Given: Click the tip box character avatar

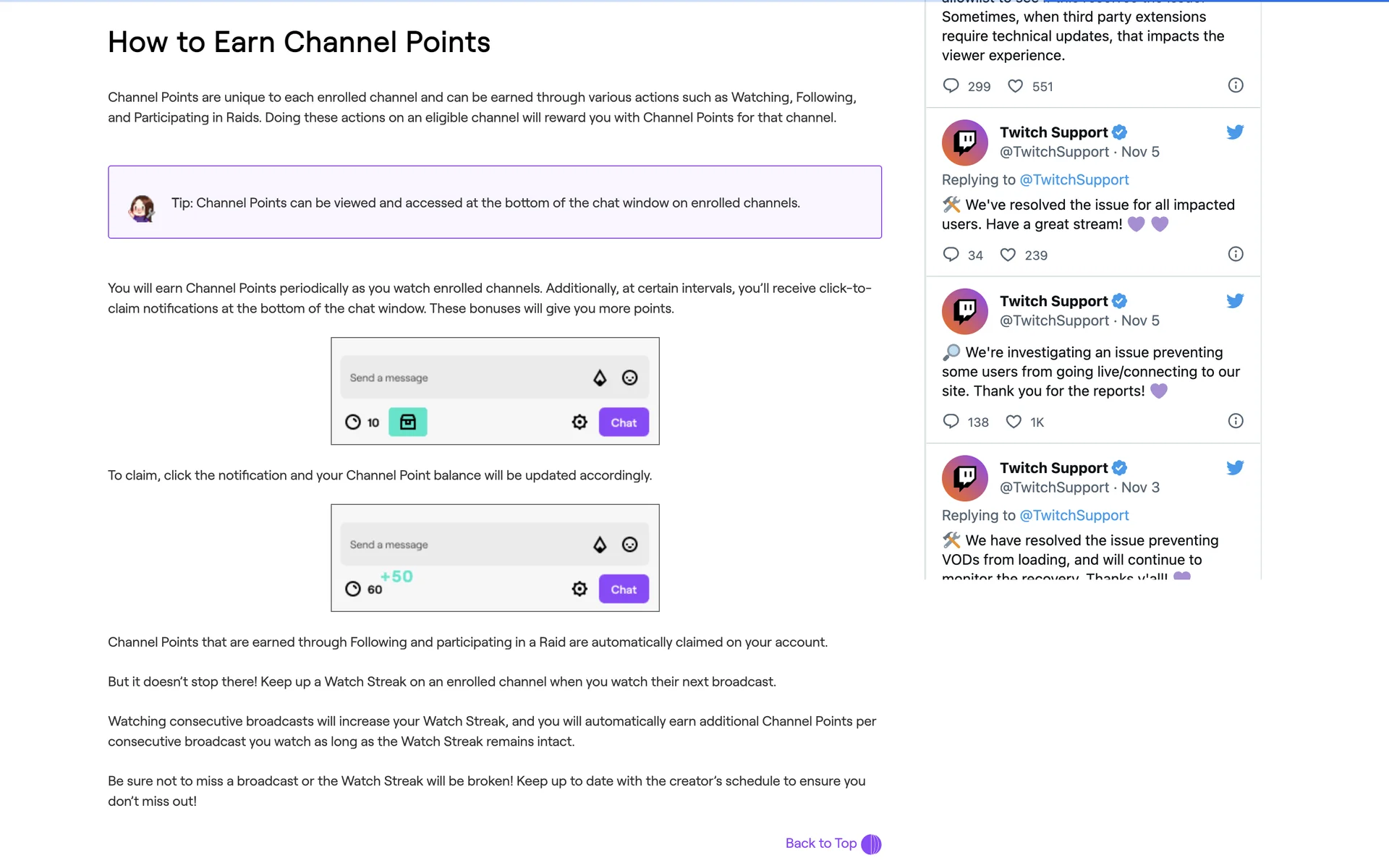Looking at the screenshot, I should [142, 208].
